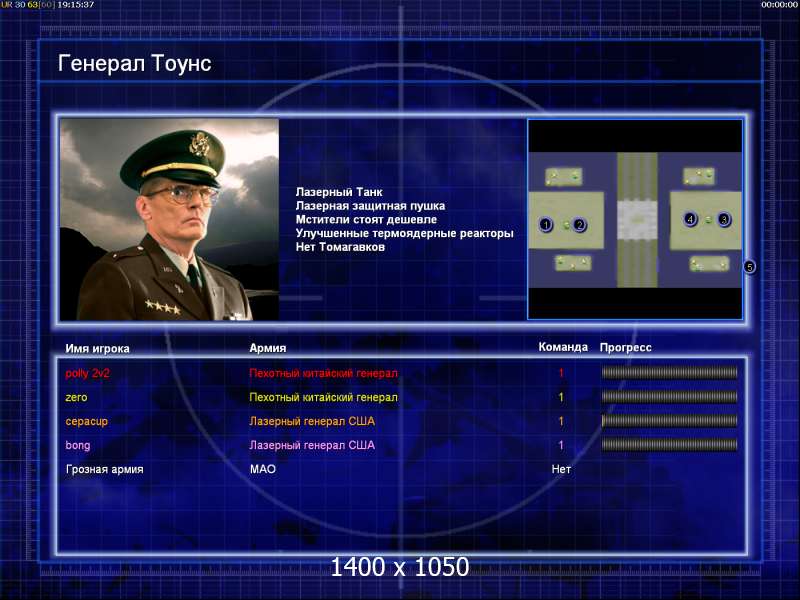This screenshot has width=800, height=600.
Task: Select player name bong
Action: (x=78, y=445)
